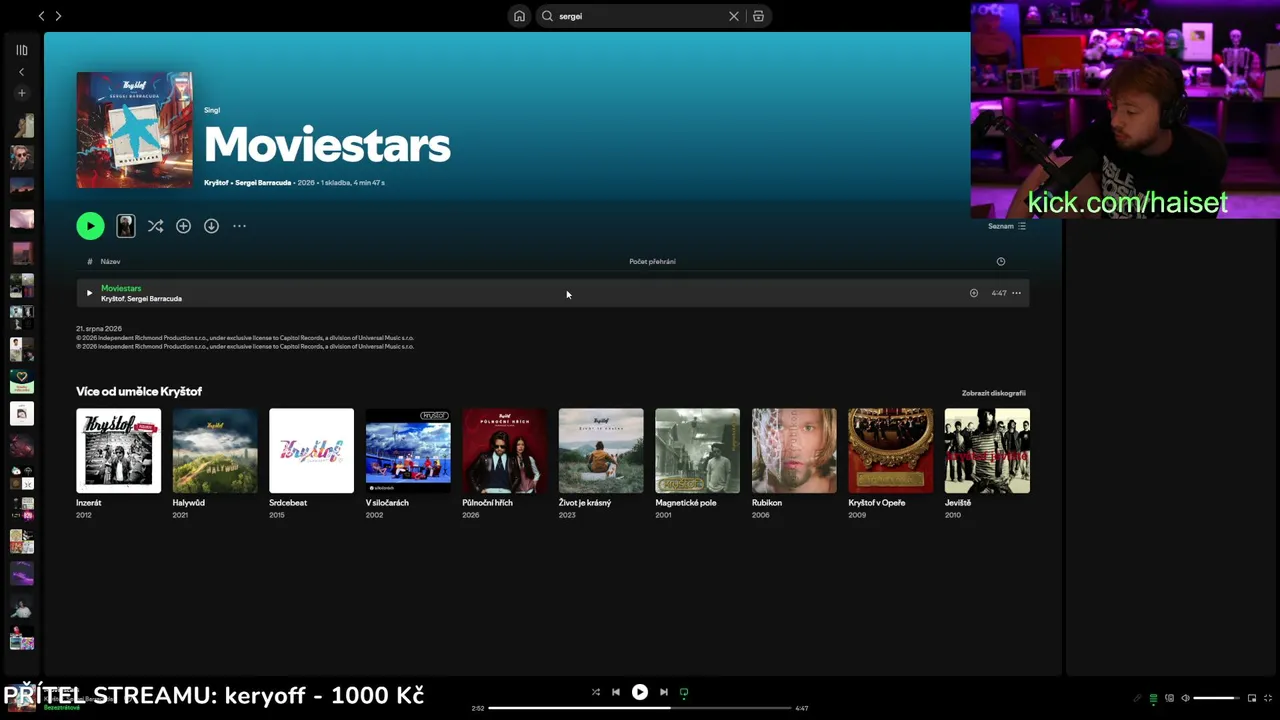Viewport: 1280px width, 720px height.
Task: Open the Kryštof artist link under the title
Action: click(x=216, y=183)
